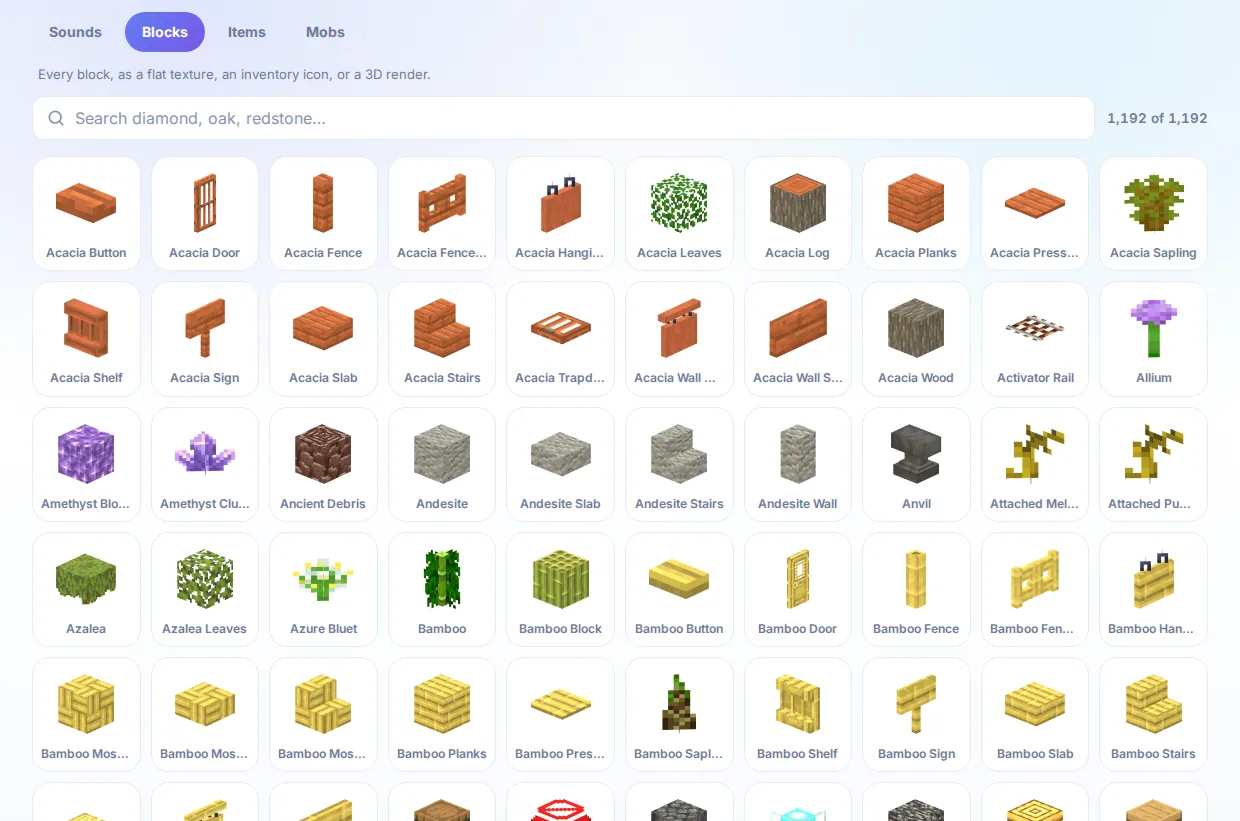Image resolution: width=1240 pixels, height=821 pixels.
Task: Select the Bamboo Stairs block
Action: coord(1153,714)
